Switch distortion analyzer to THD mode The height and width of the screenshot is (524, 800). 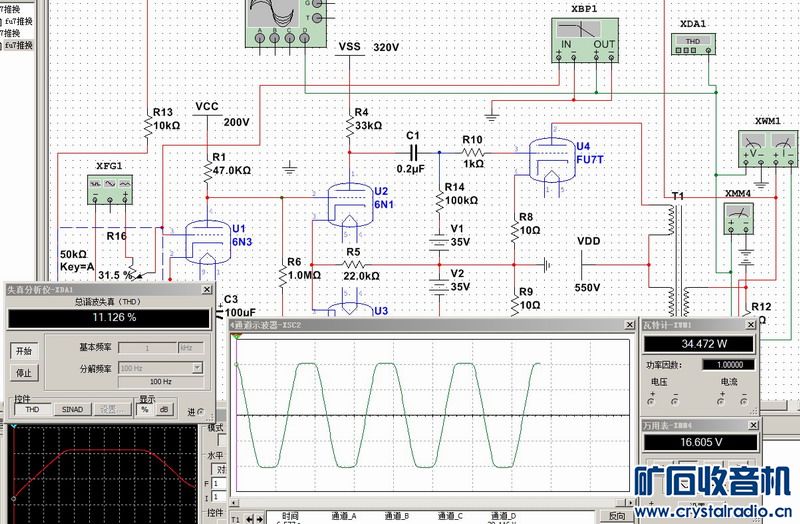click(x=33, y=409)
